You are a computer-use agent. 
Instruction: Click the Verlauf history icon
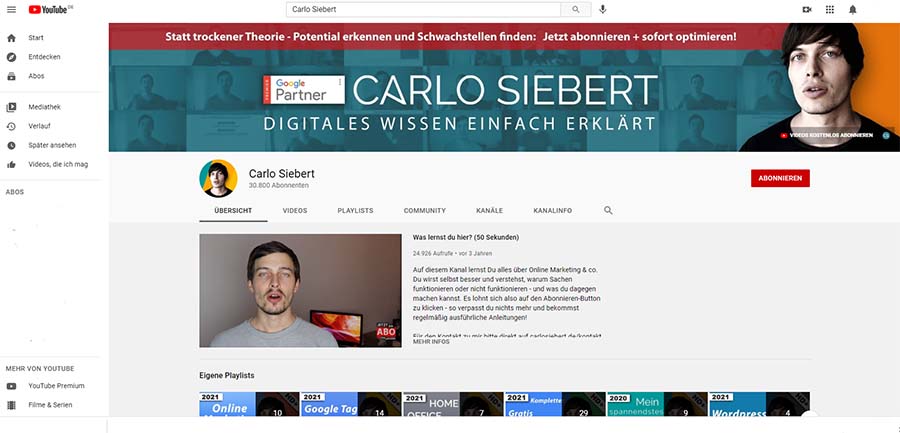click(x=11, y=126)
